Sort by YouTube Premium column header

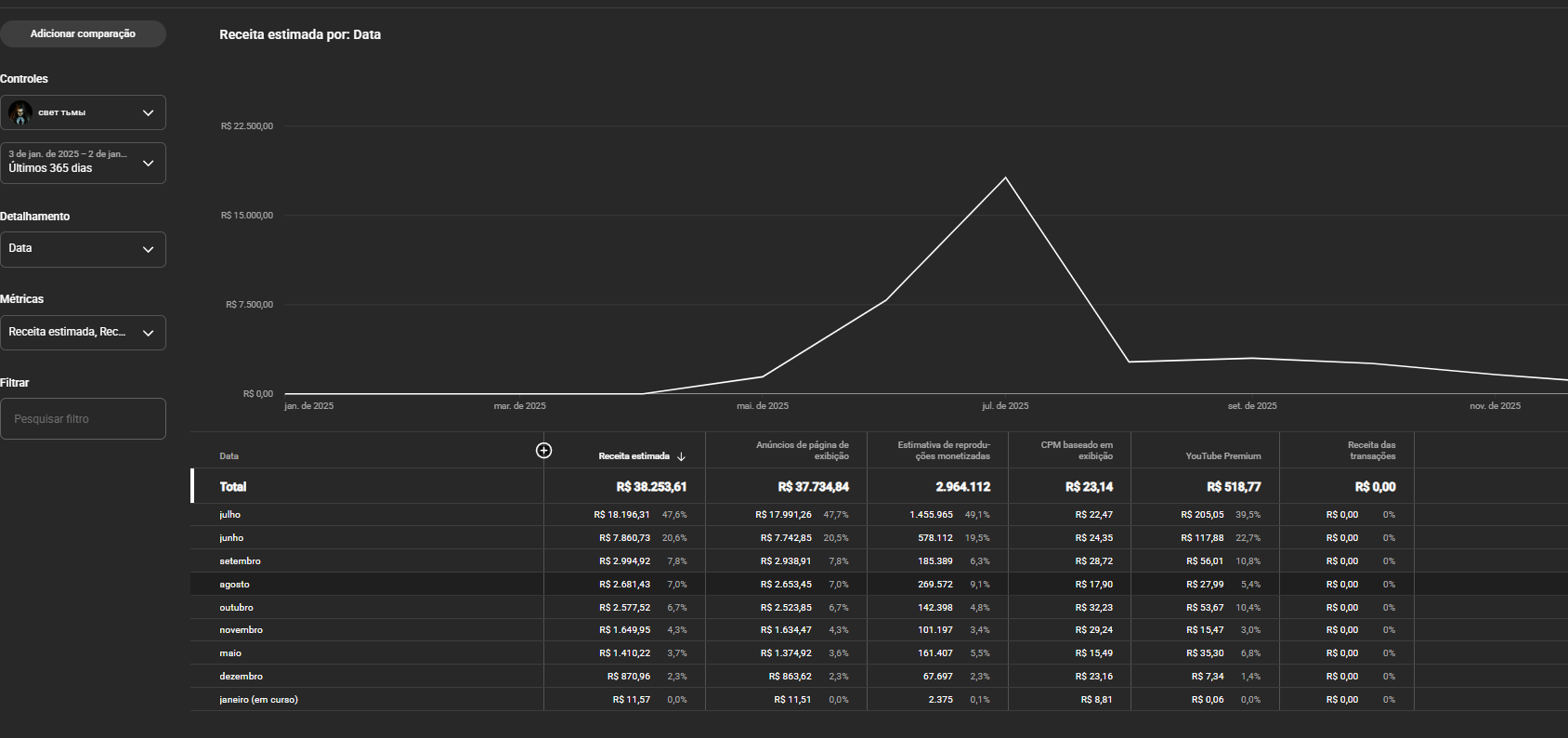[1222, 456]
